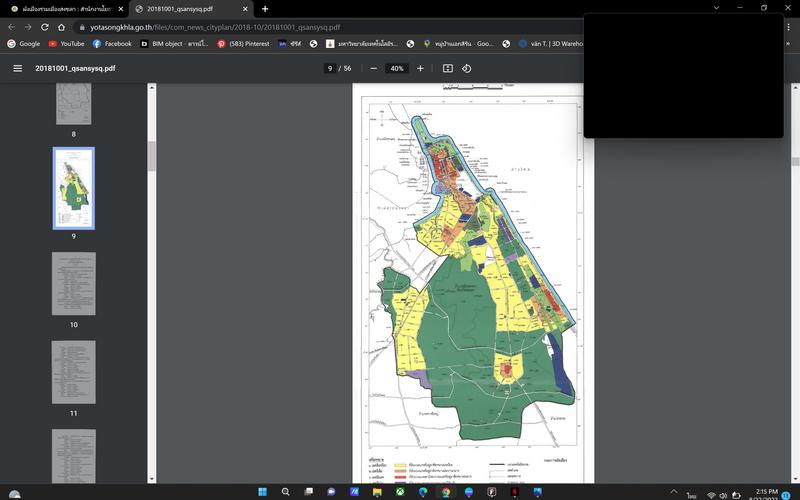Toggle the PDF sidebar menu icon
The image size is (800, 500).
(17, 68)
